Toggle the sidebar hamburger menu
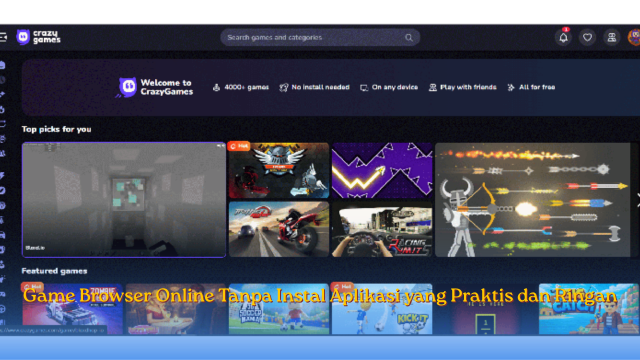 [3, 37]
